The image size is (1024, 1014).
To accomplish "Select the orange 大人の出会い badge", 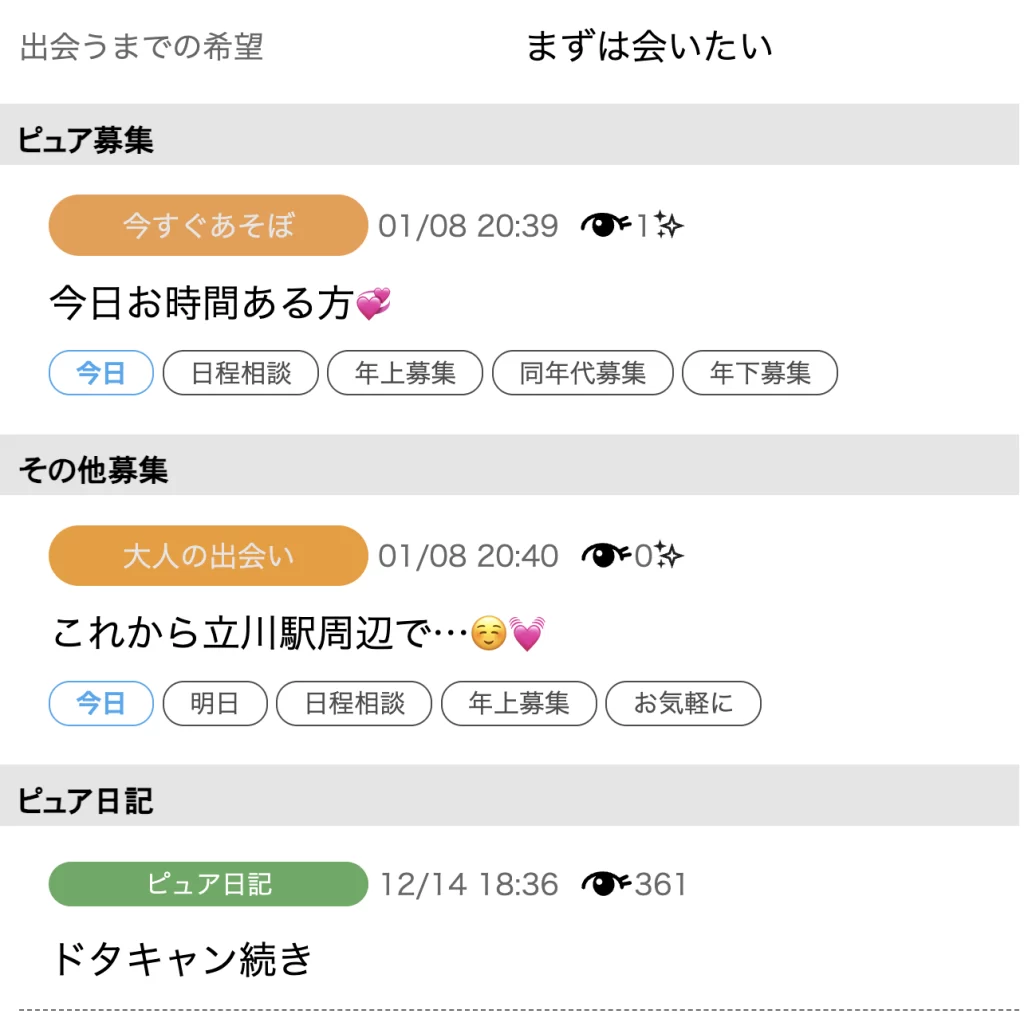I will click(207, 555).
